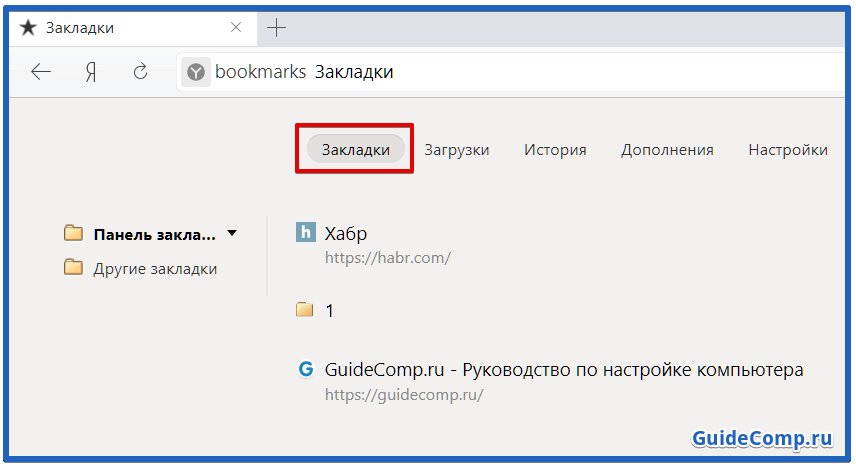Select the Другие закладки folder

pyautogui.click(x=155, y=268)
